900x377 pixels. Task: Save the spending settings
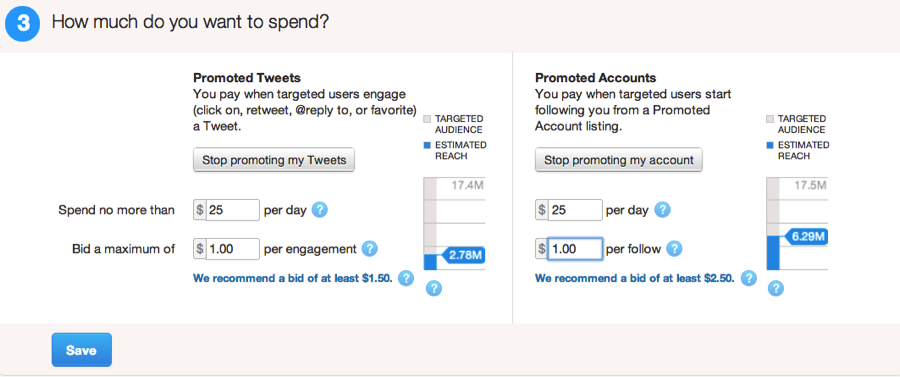[82, 350]
